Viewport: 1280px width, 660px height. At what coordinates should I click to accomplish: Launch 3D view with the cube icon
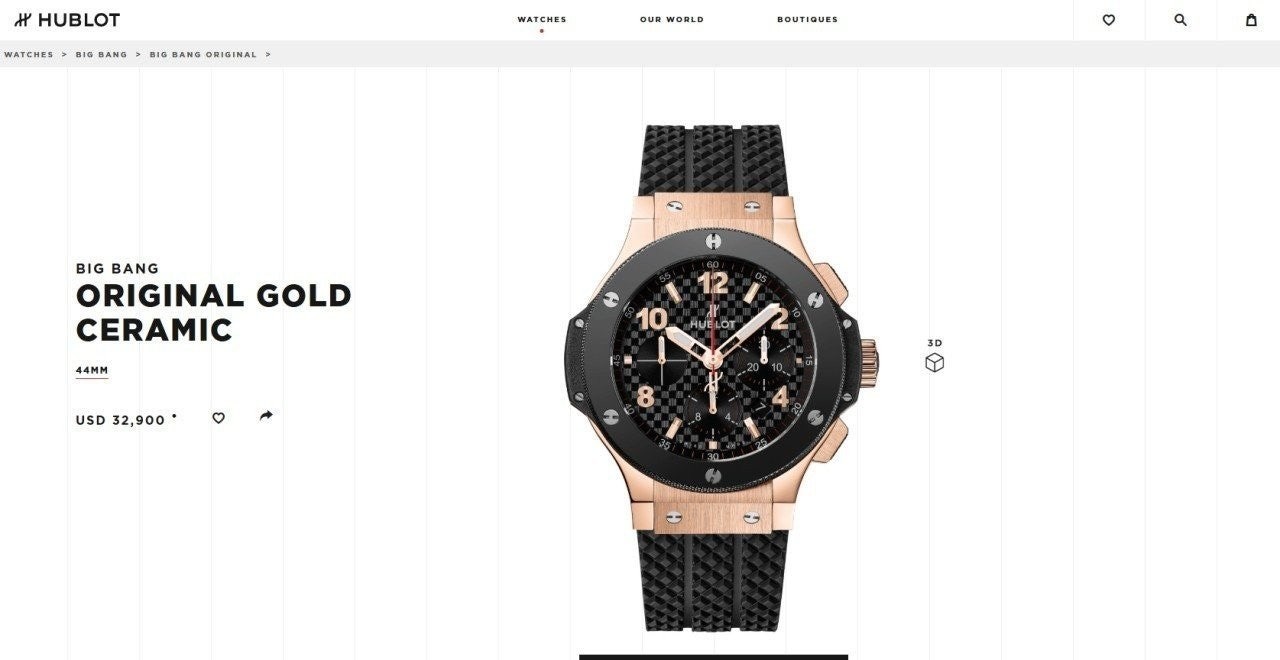934,363
